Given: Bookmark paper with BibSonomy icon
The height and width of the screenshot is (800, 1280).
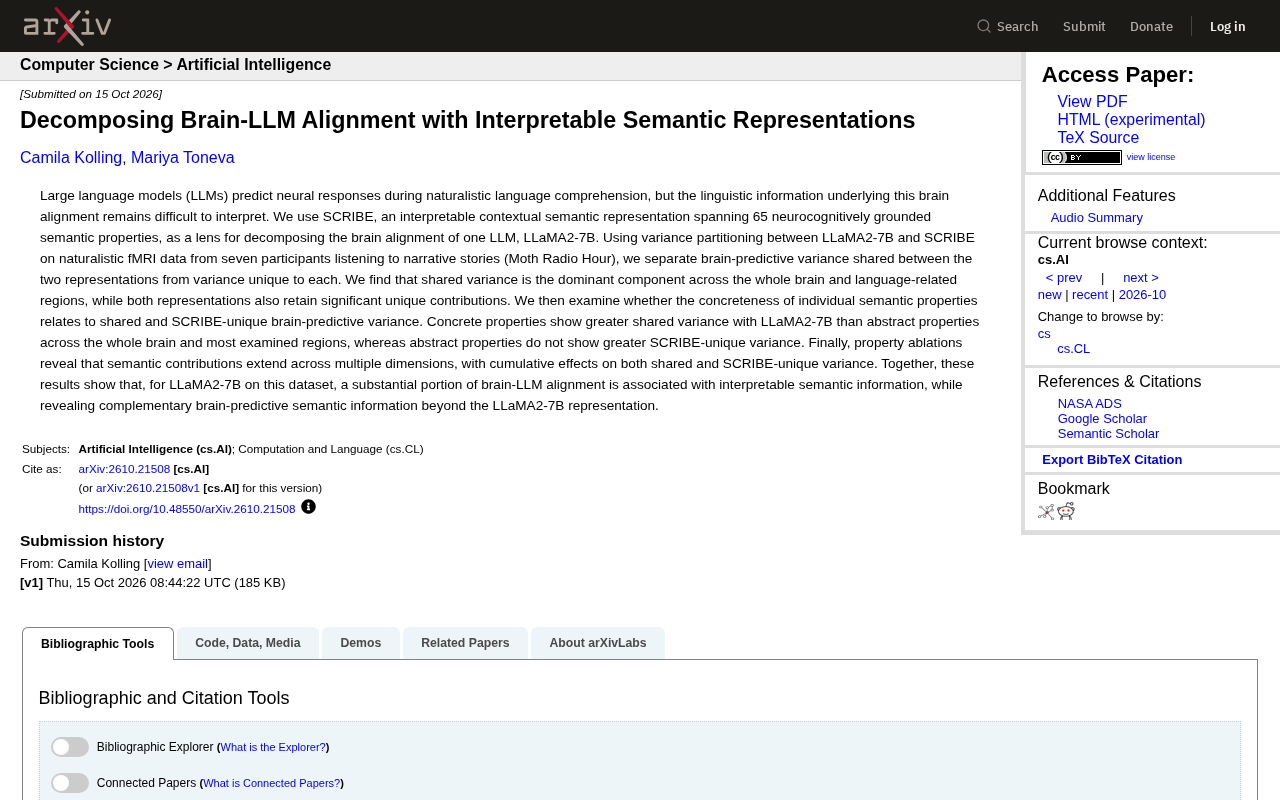Looking at the screenshot, I should pyautogui.click(x=1046, y=512).
